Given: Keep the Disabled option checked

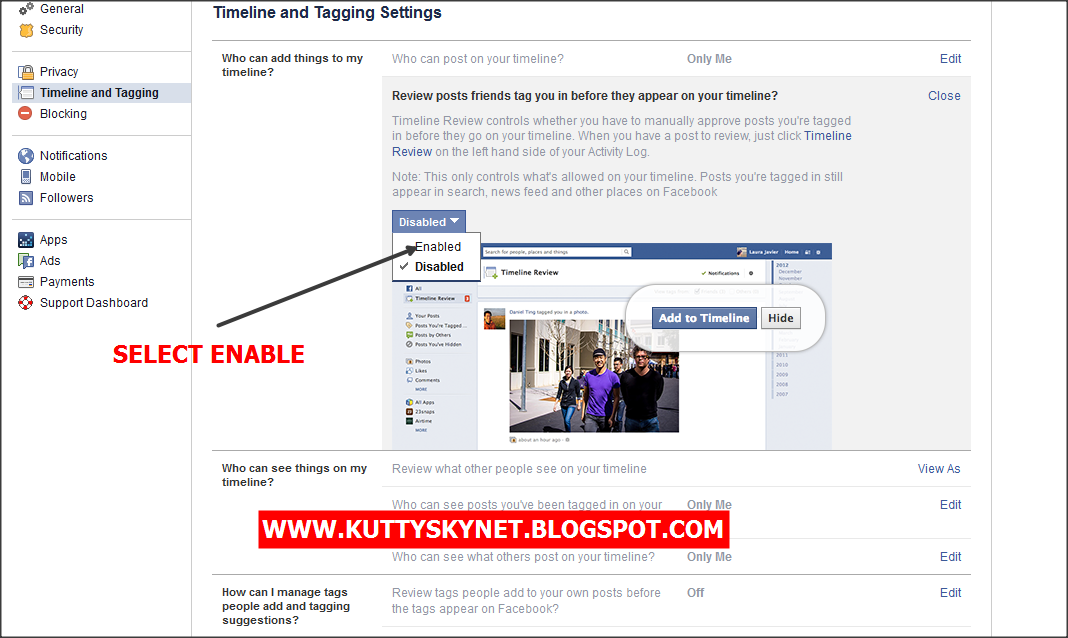Looking at the screenshot, I should click(x=437, y=267).
